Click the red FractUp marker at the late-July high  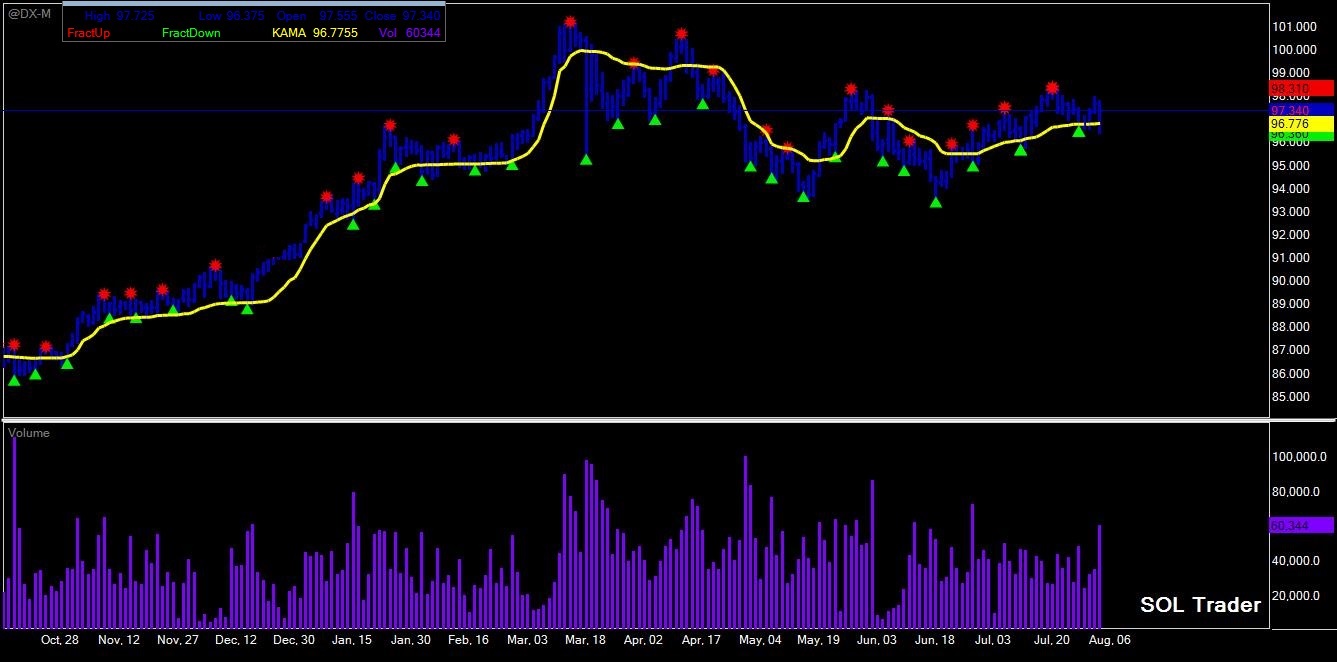(x=1052, y=87)
